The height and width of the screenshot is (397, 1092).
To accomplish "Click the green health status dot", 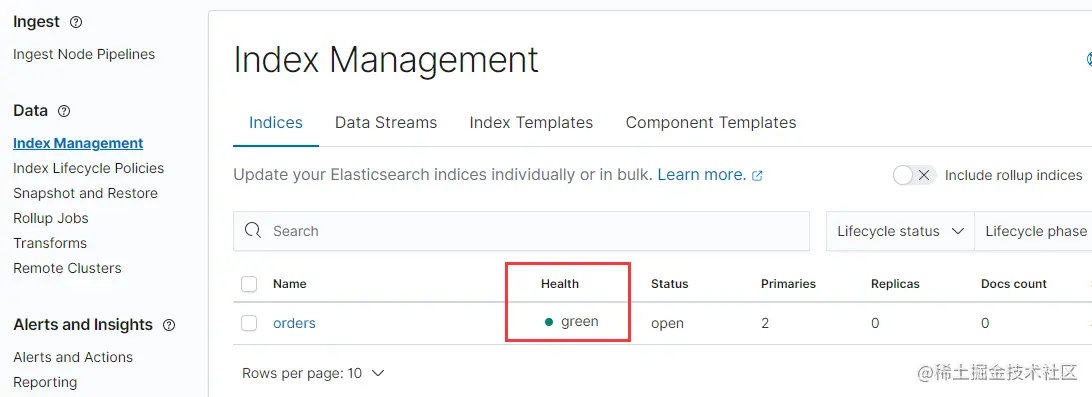I will tap(549, 322).
